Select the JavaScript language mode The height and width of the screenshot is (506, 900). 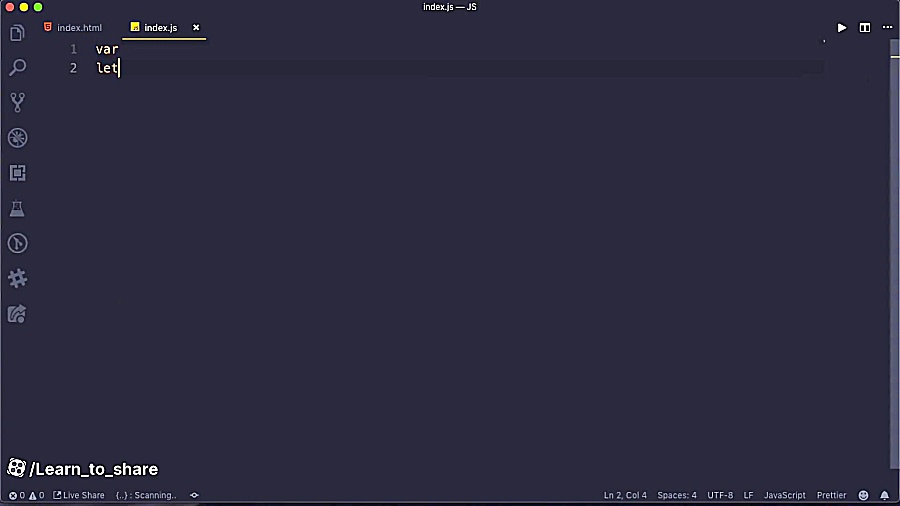[x=785, y=495]
